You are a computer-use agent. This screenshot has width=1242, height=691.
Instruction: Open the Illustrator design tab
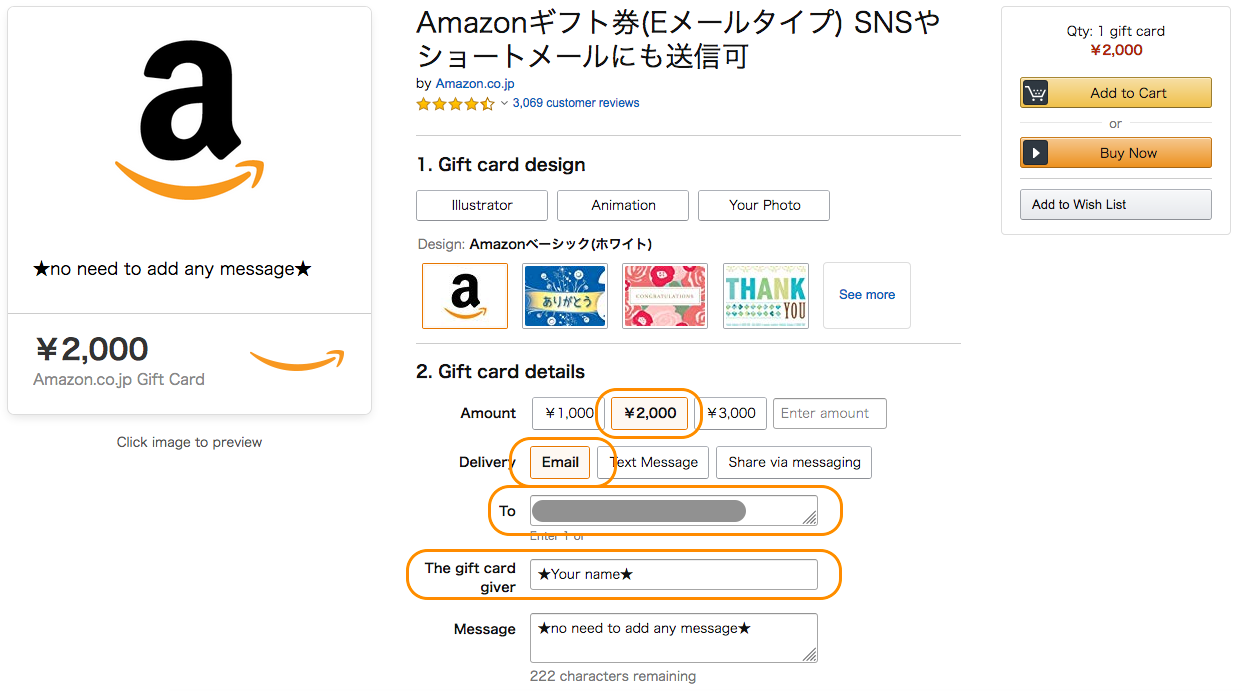[482, 205]
